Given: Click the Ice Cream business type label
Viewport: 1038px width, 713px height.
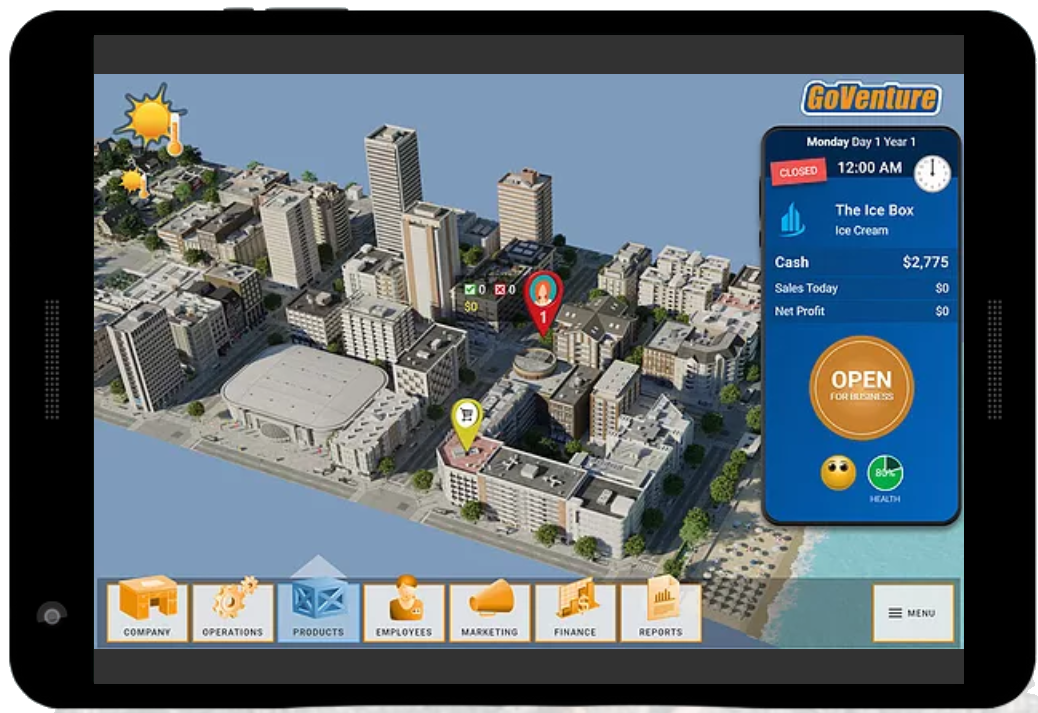Looking at the screenshot, I should coord(861,230).
